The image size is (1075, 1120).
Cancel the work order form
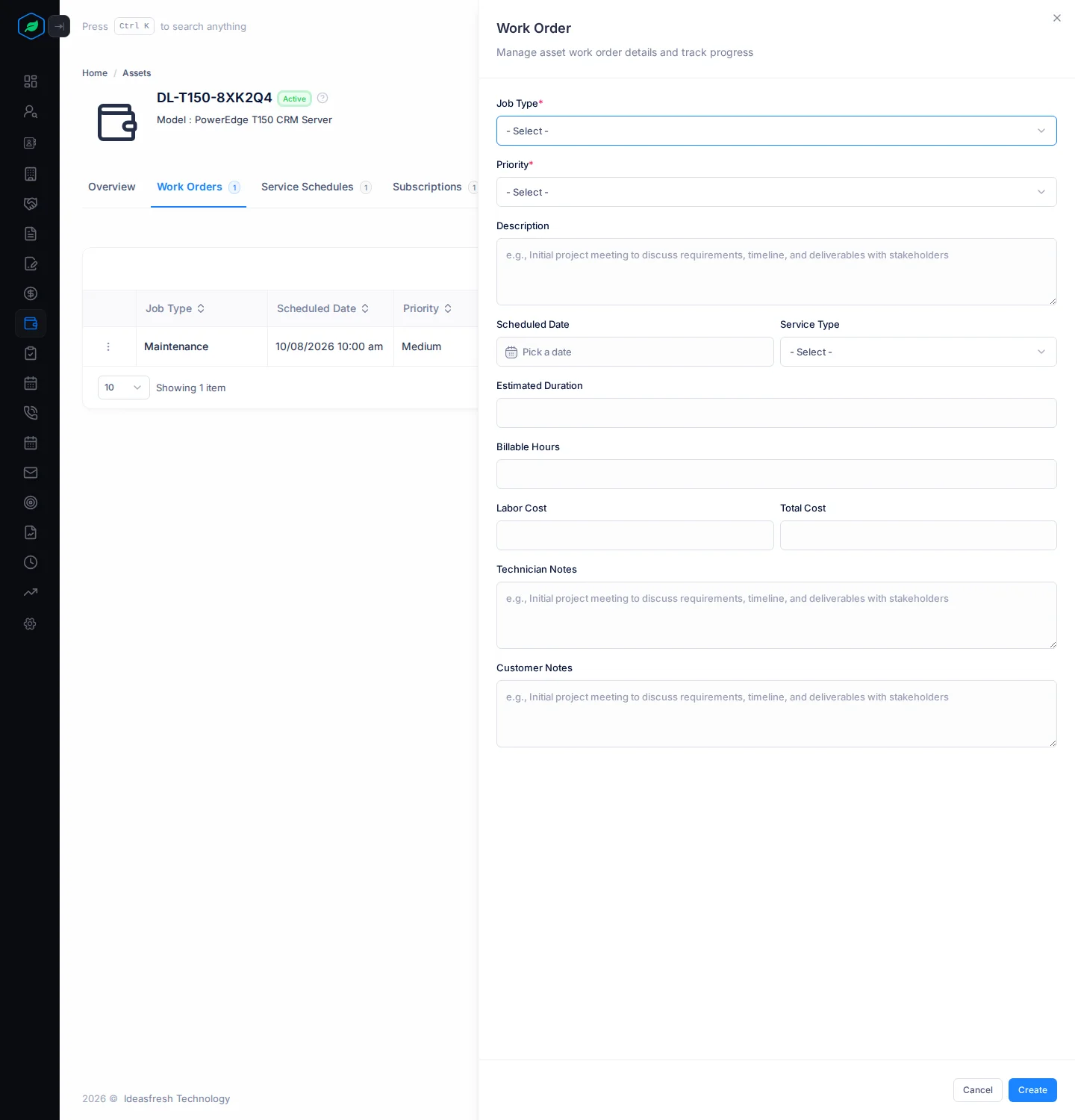tap(978, 1090)
